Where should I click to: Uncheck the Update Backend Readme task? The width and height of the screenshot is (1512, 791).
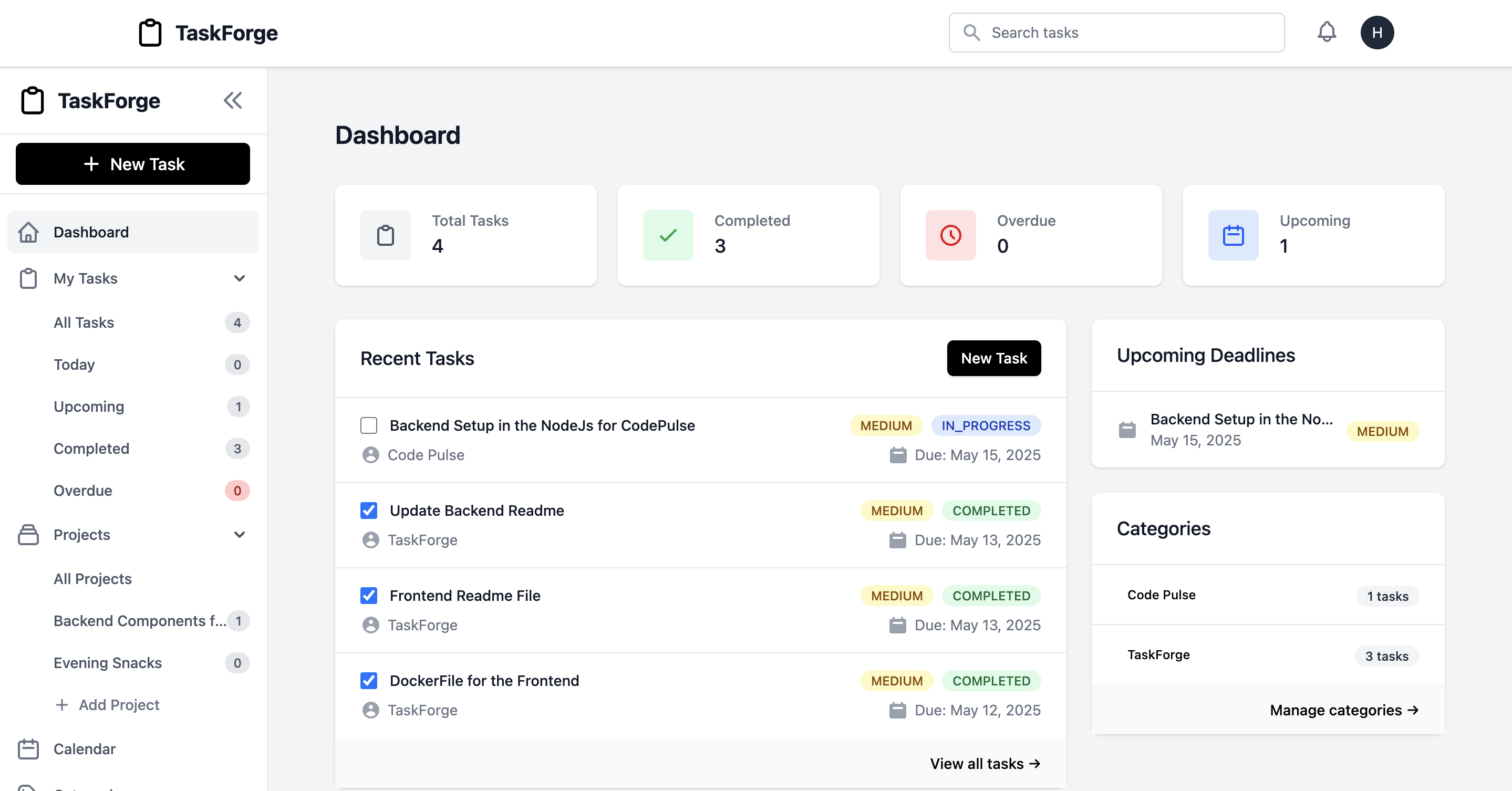click(x=369, y=511)
